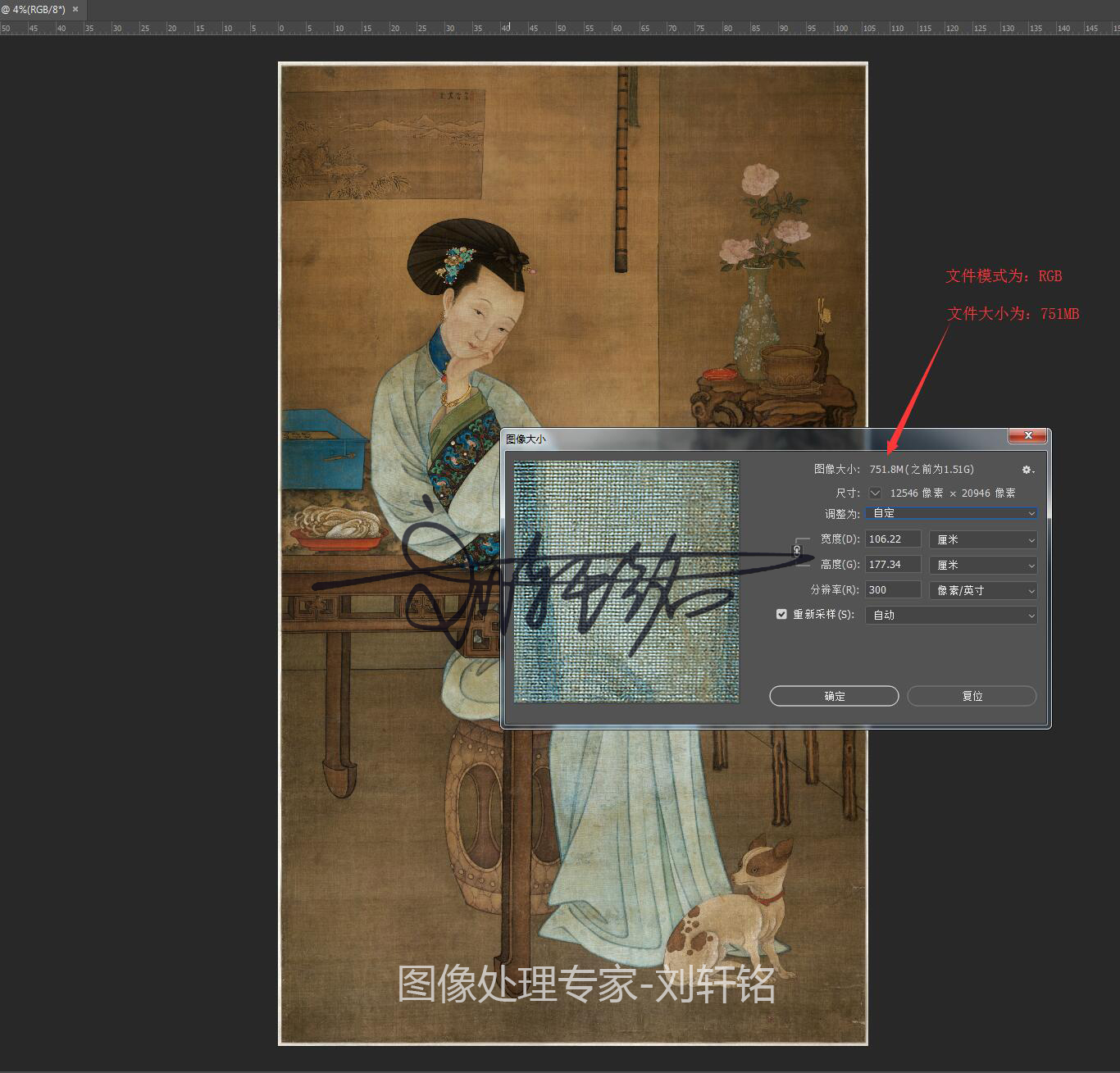This screenshot has height=1073, width=1120.
Task: Toggle the 重新采样 checkbox
Action: (781, 614)
